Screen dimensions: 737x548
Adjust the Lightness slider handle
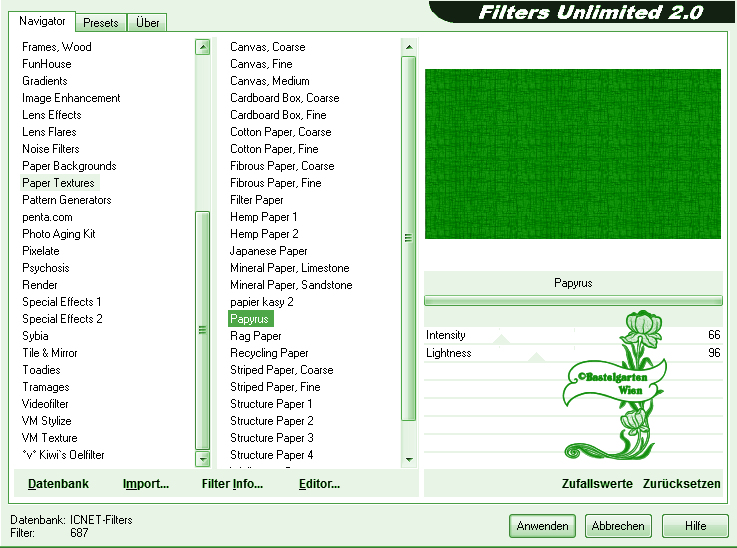click(536, 357)
